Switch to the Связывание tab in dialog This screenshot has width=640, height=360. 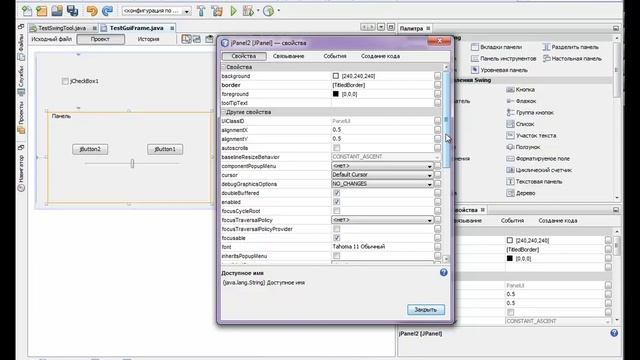click(288, 56)
